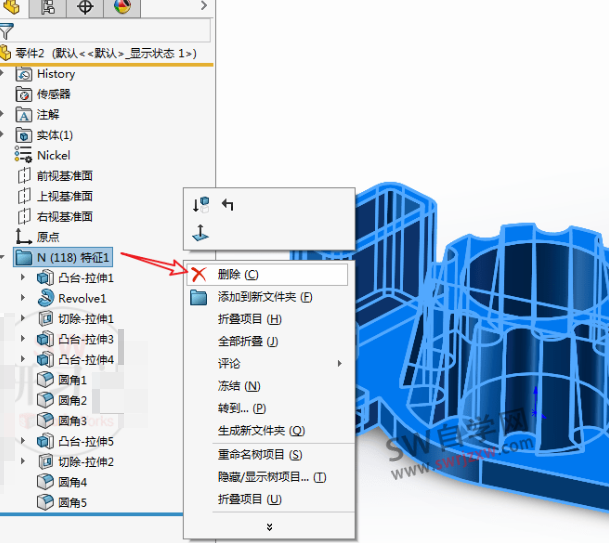Screen dimensions: 609x543
Task: Open the DisplayManager color ball tab
Action: tap(122, 7)
